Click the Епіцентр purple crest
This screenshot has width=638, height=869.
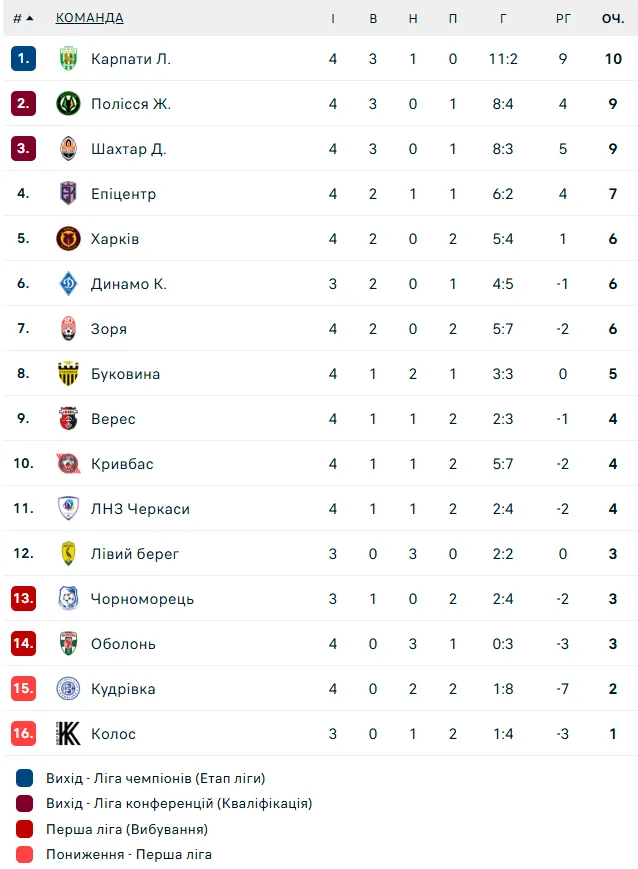pyautogui.click(x=68, y=193)
